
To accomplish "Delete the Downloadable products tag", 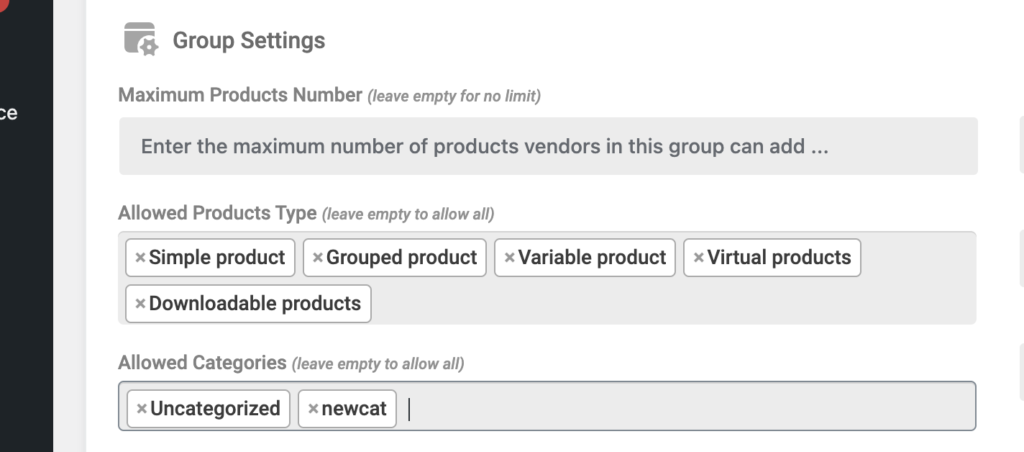I will [140, 304].
